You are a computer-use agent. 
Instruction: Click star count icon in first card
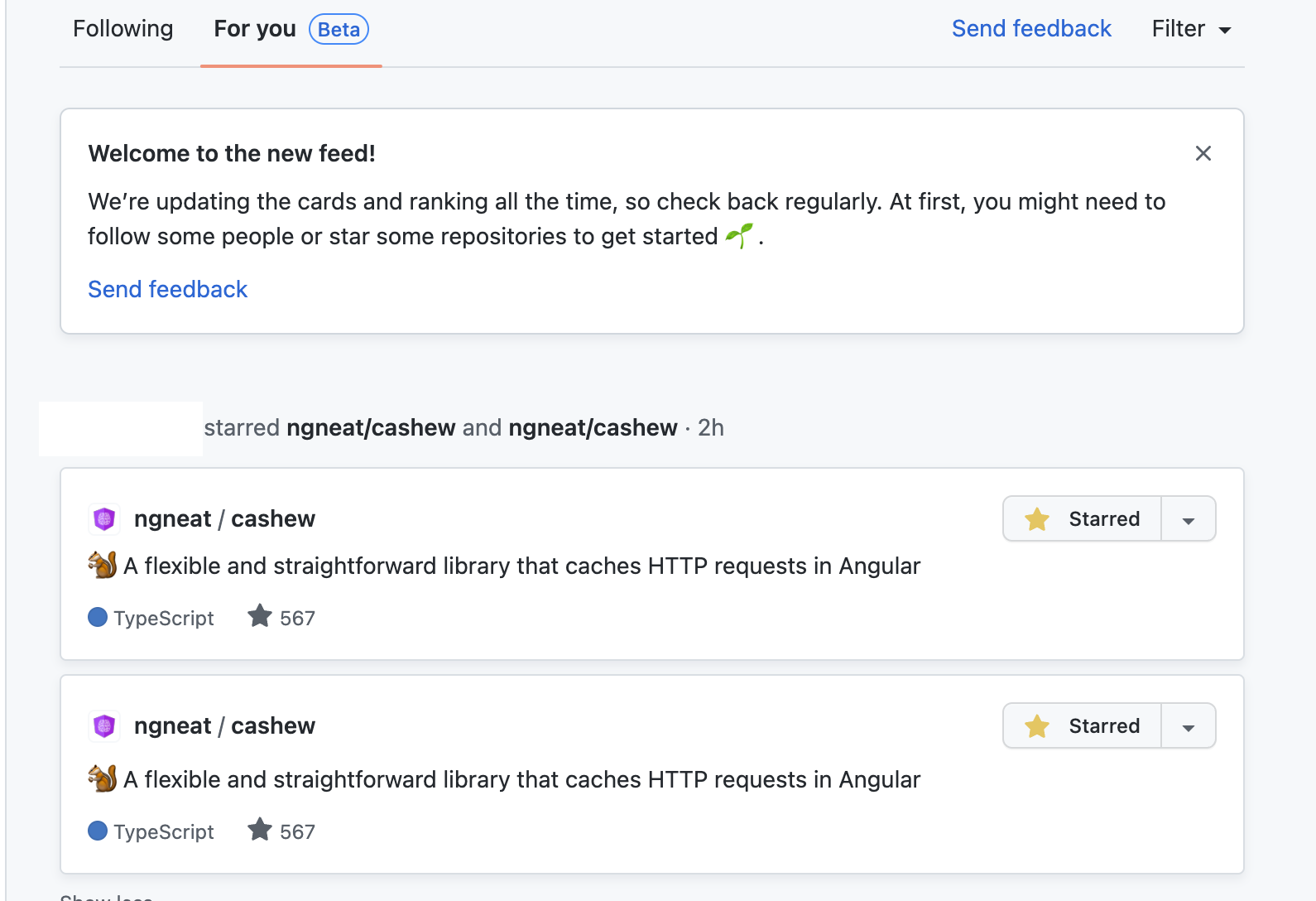(260, 616)
